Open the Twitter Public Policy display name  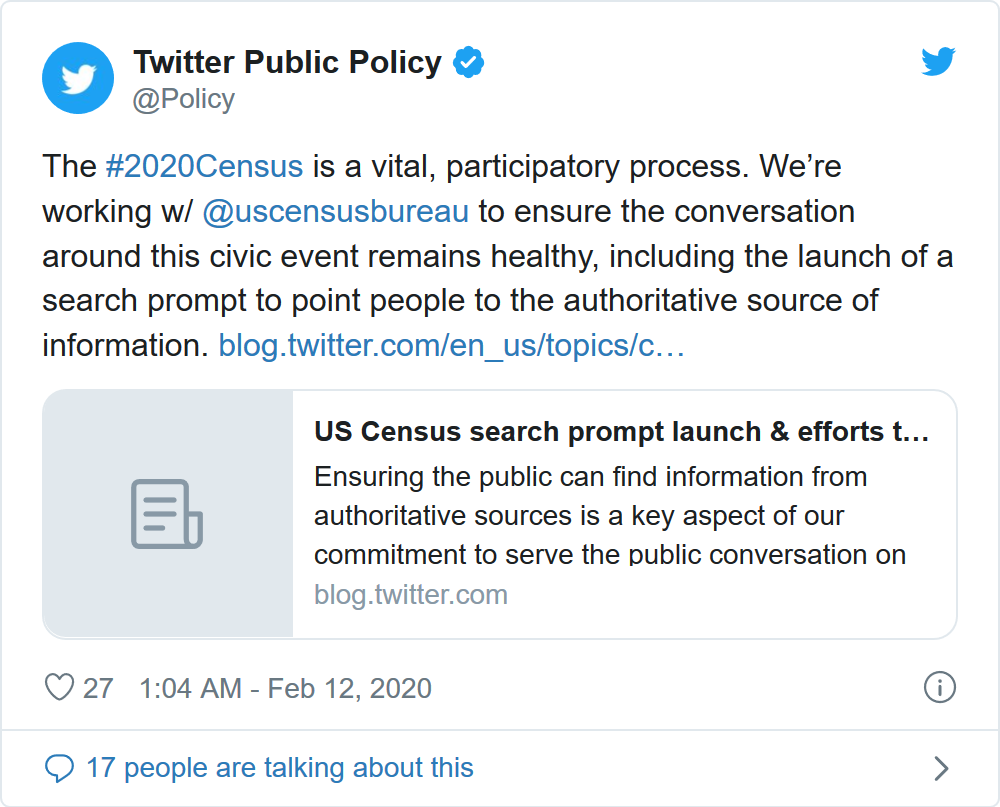287,62
